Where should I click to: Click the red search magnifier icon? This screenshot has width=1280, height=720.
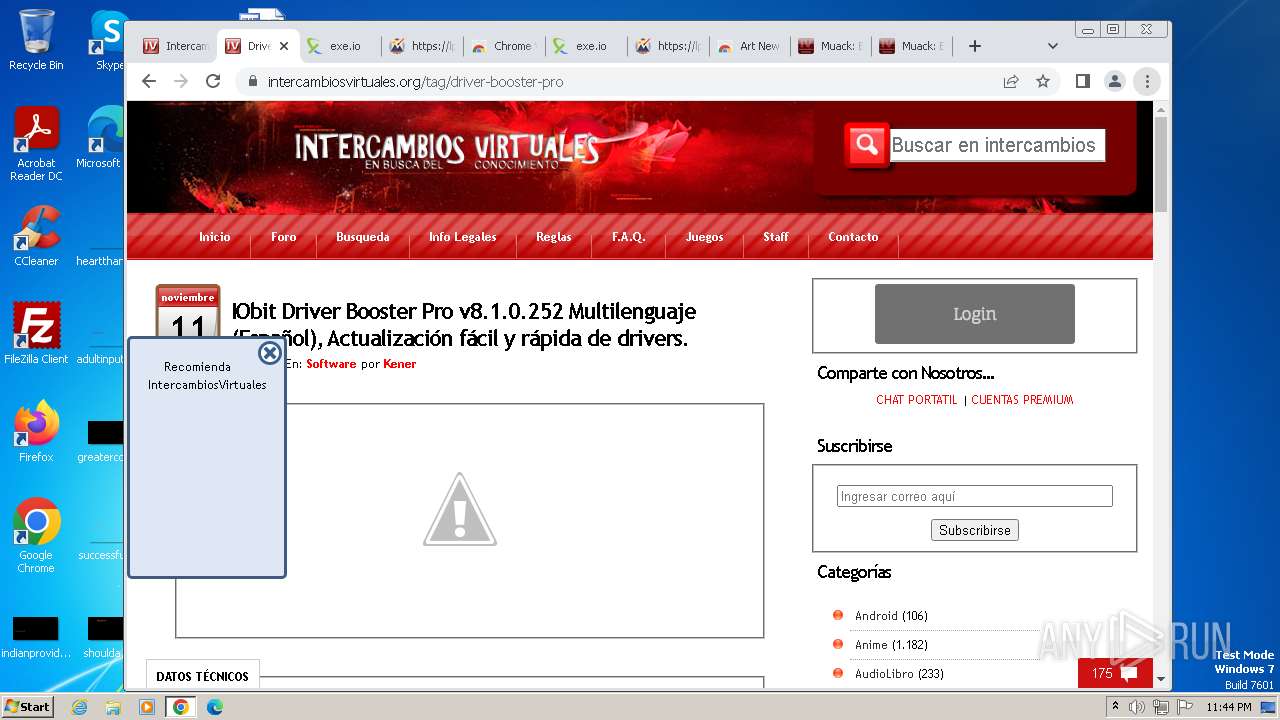(866, 145)
